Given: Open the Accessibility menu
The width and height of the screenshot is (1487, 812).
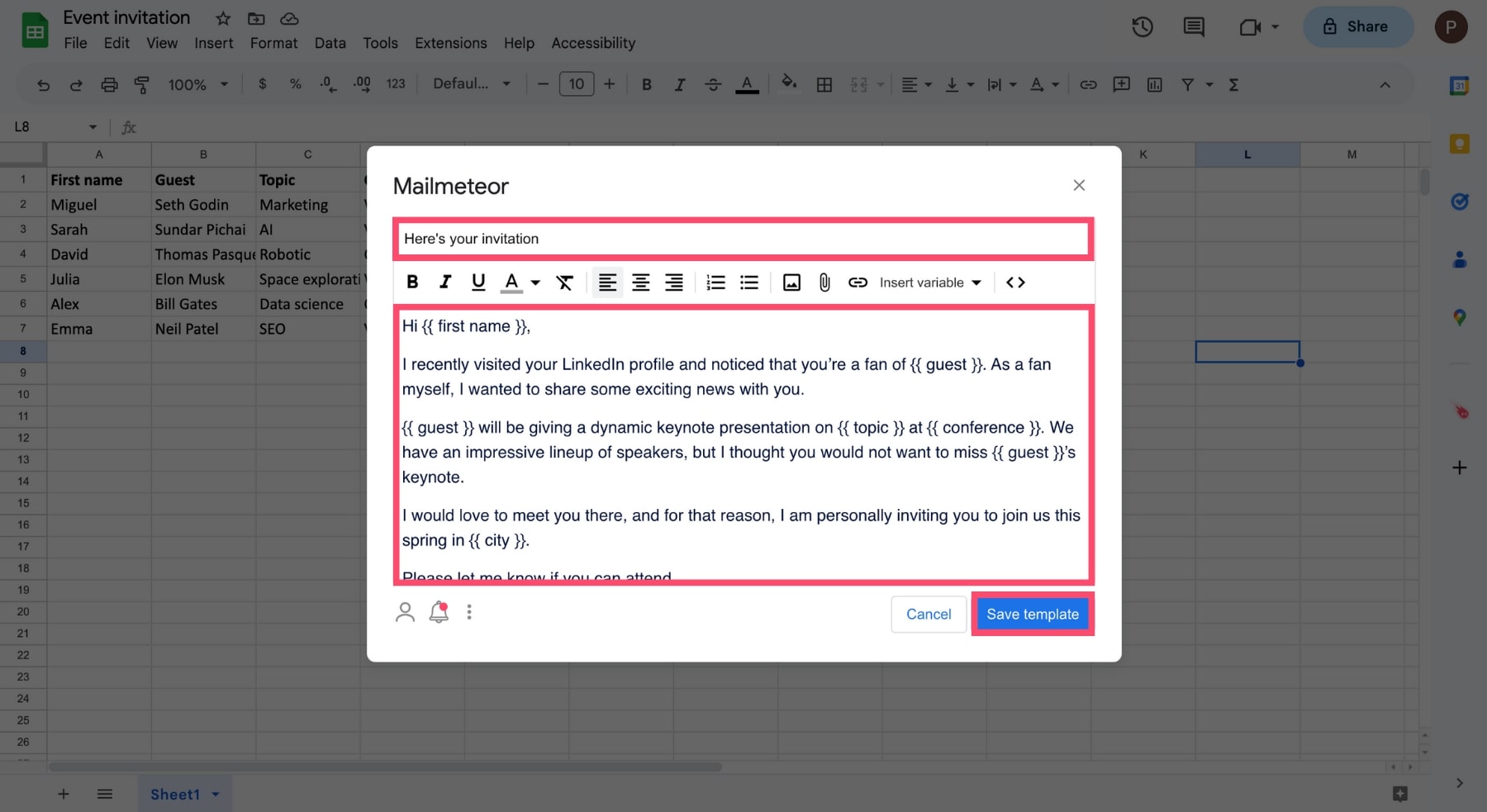Looking at the screenshot, I should tap(593, 43).
